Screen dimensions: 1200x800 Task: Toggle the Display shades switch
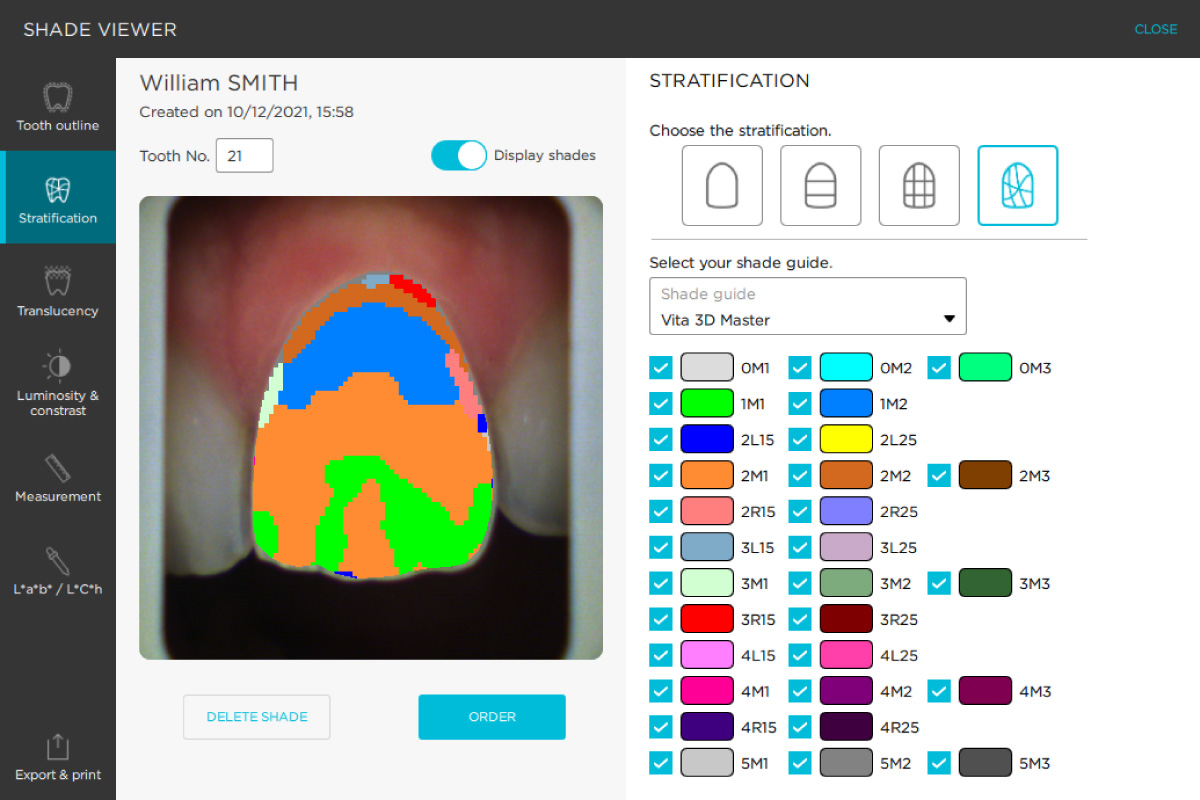click(x=459, y=155)
